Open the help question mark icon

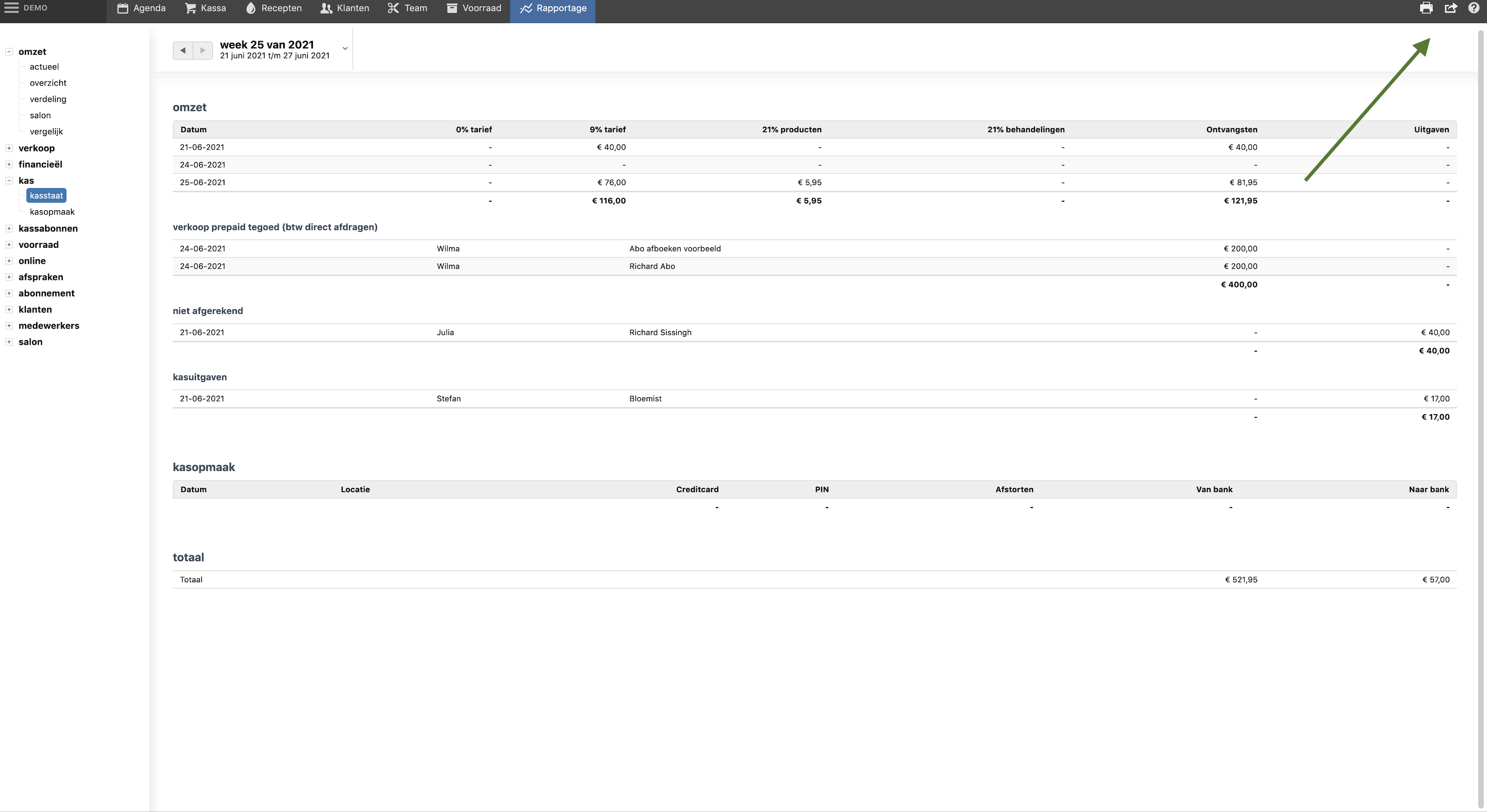[1474, 8]
